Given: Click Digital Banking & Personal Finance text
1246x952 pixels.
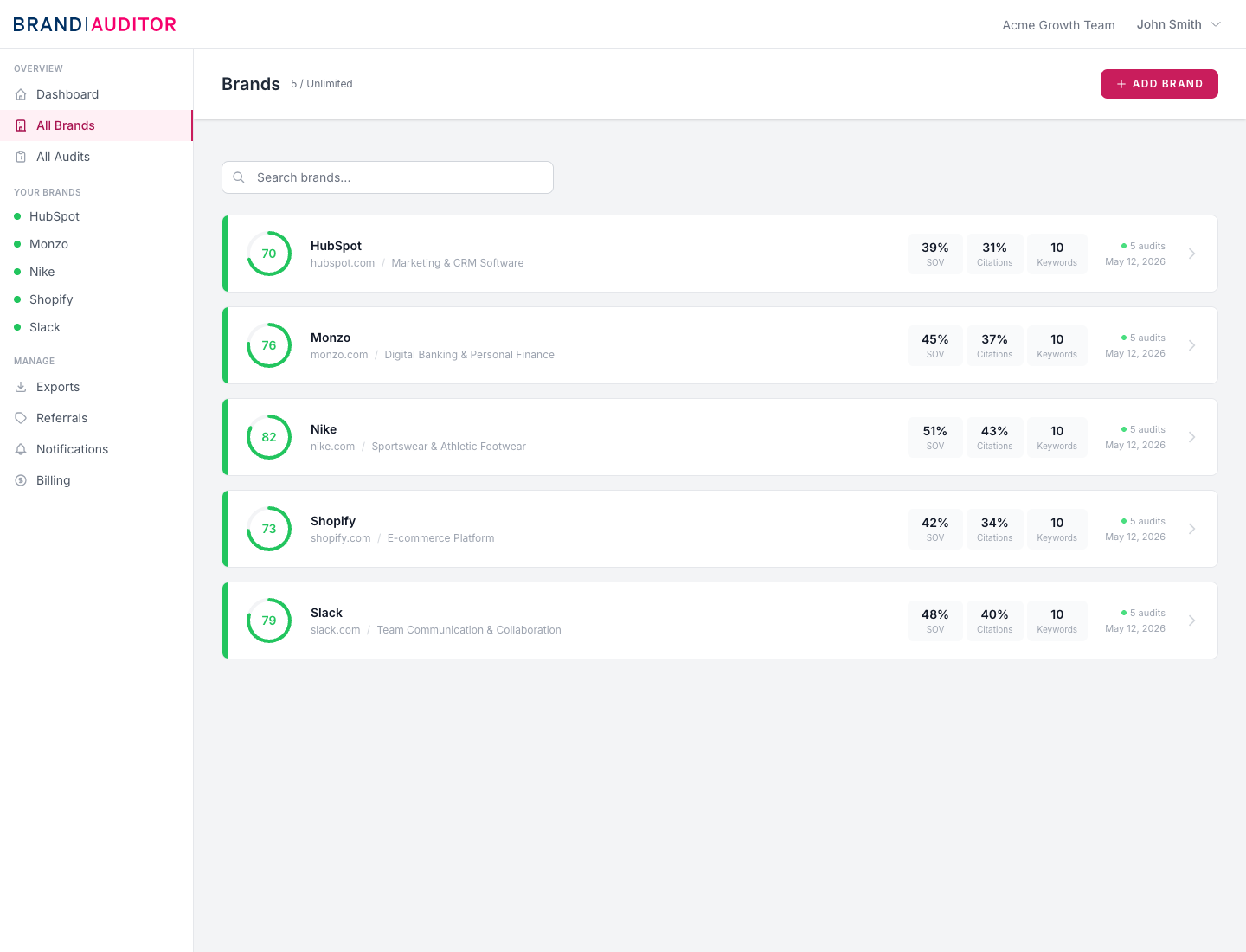Looking at the screenshot, I should pyautogui.click(x=469, y=355).
